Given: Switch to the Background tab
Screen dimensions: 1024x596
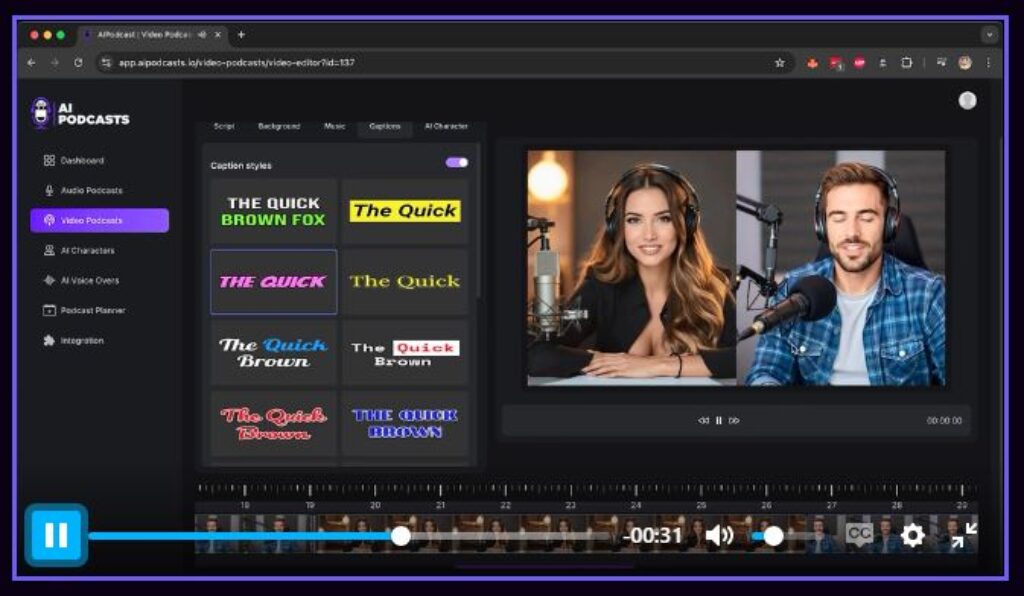Looking at the screenshot, I should (279, 126).
